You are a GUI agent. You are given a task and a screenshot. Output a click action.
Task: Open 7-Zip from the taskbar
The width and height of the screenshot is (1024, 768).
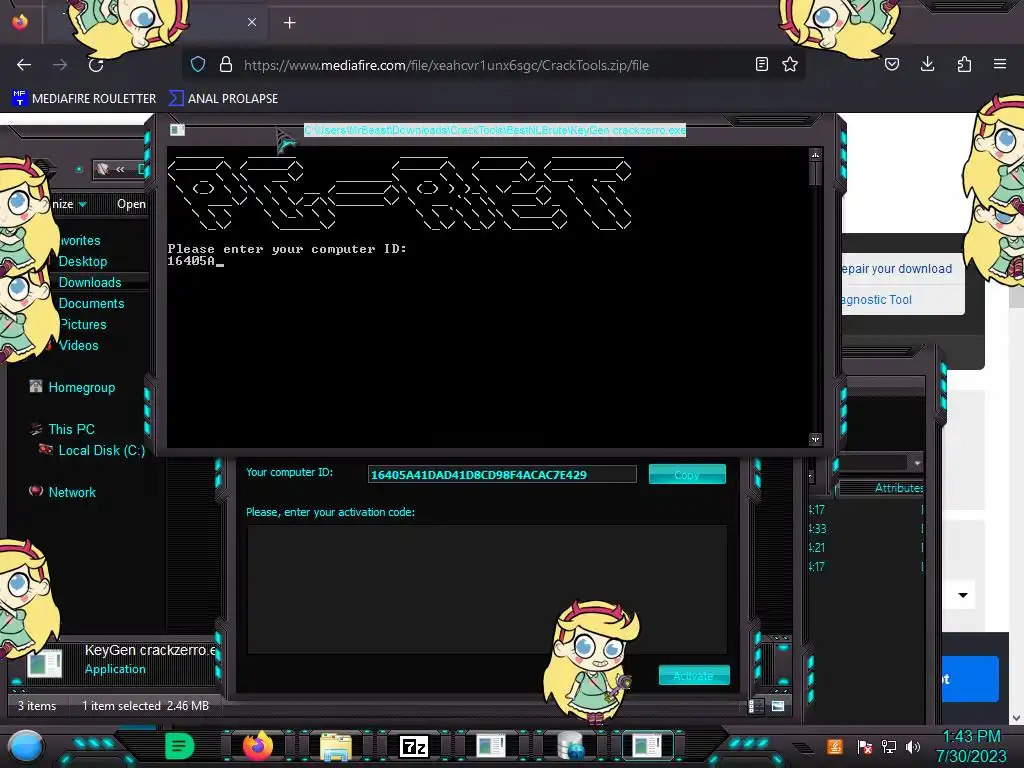pos(414,746)
